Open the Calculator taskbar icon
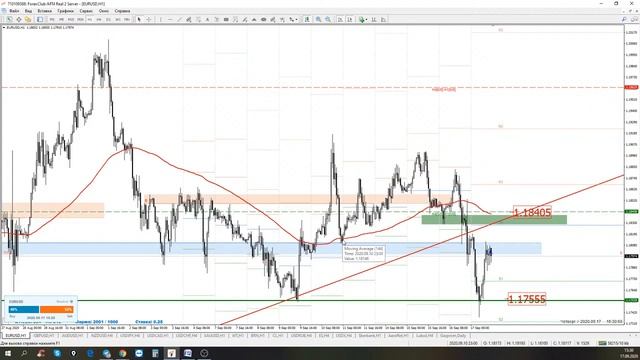The image size is (640, 360). pos(155,353)
